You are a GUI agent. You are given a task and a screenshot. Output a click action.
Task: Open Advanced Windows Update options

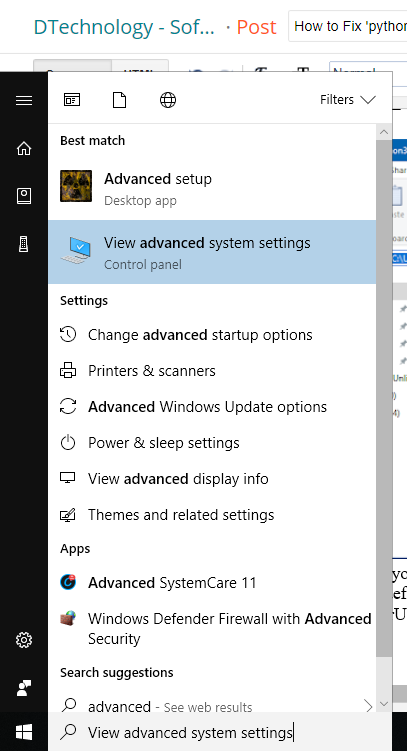212,407
